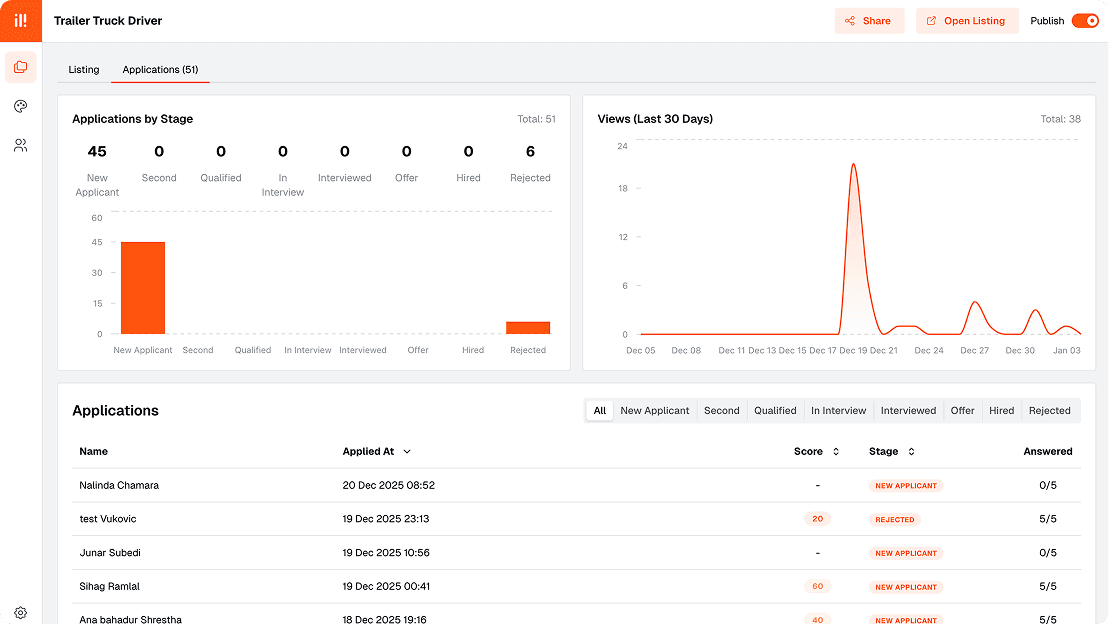This screenshot has width=1109, height=624.
Task: Click the Open Listing button
Action: pos(967,20)
